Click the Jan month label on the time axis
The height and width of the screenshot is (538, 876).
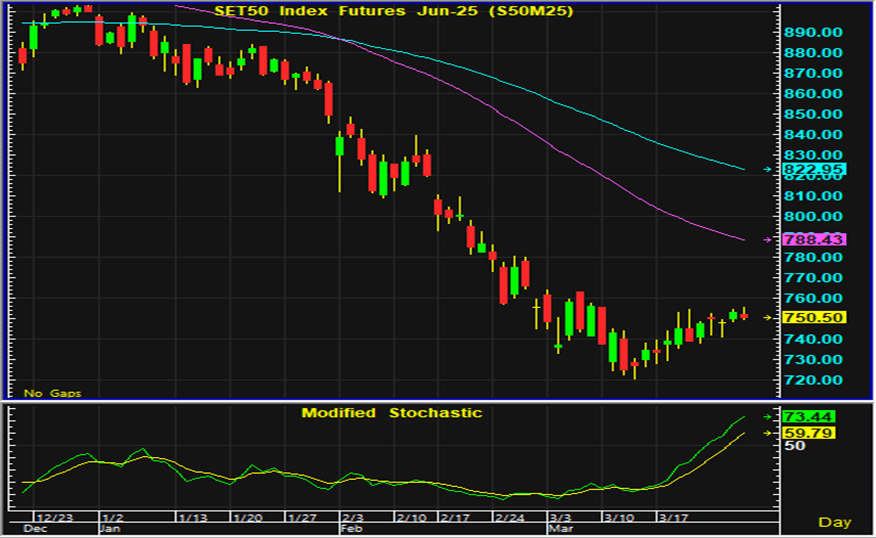[x=110, y=528]
